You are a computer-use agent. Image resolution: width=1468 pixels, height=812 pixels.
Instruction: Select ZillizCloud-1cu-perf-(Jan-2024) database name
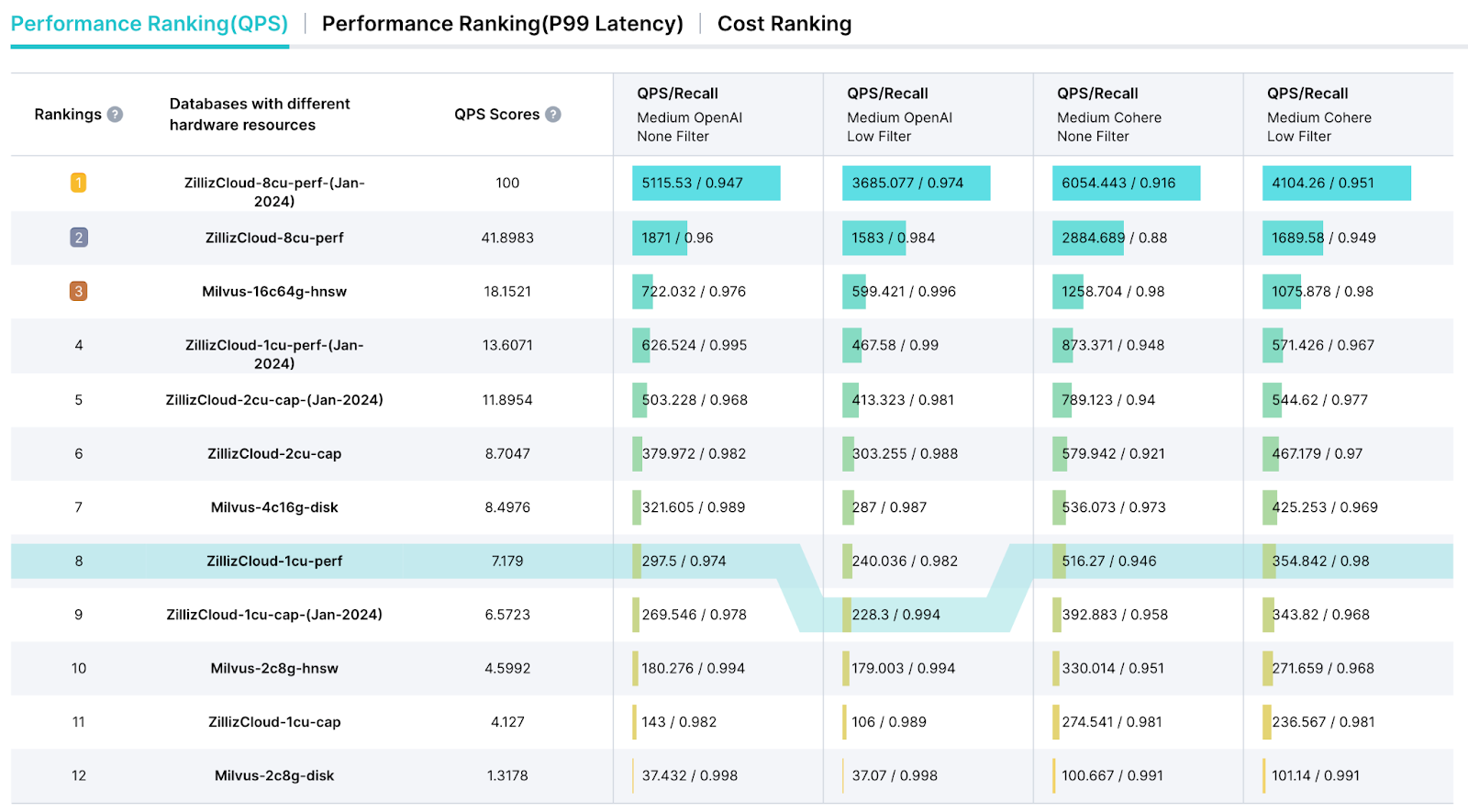click(x=274, y=354)
